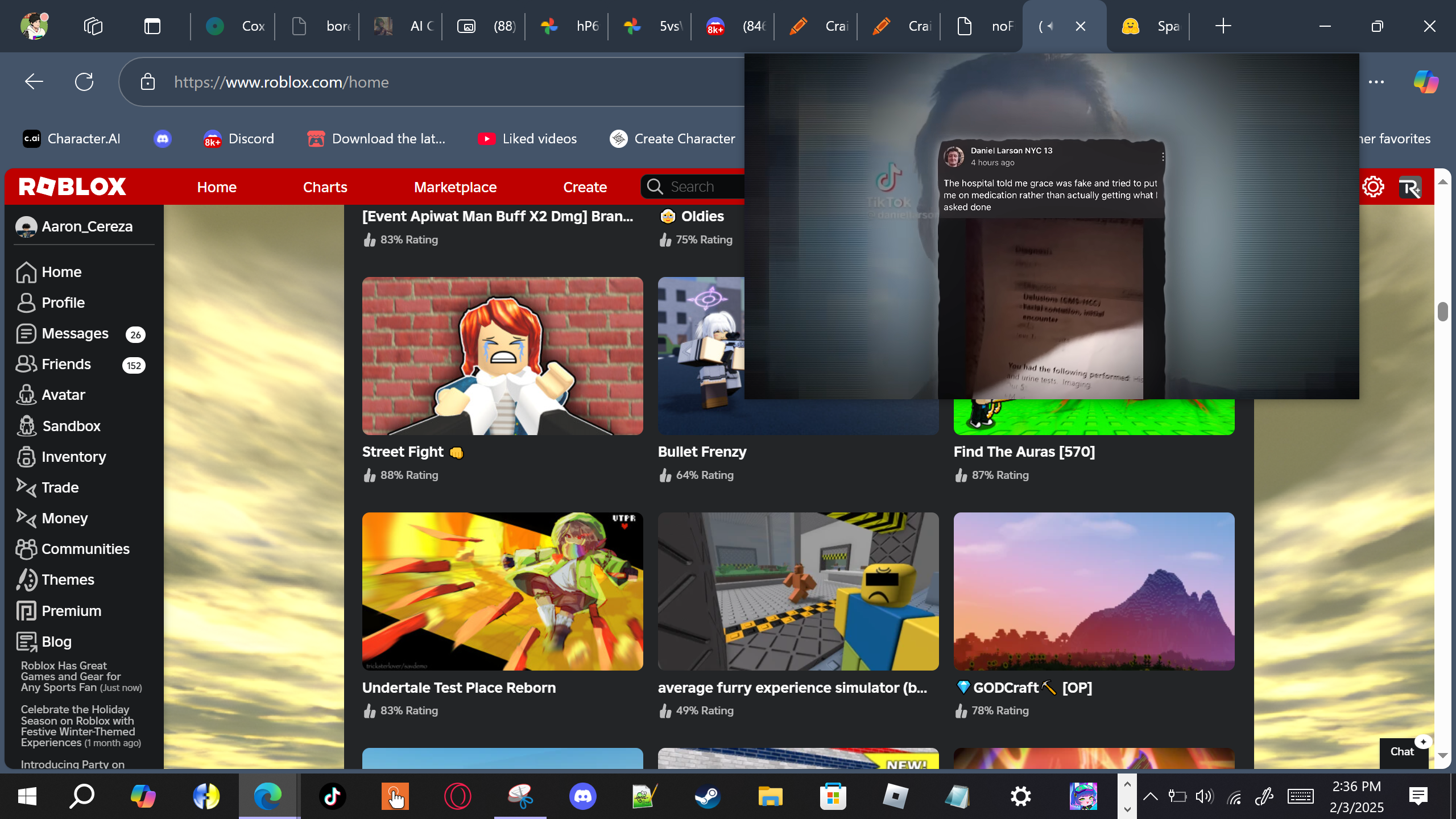Screen dimensions: 1456x819
Task: Open Charts in Roblox navigation bar
Action: (325, 187)
